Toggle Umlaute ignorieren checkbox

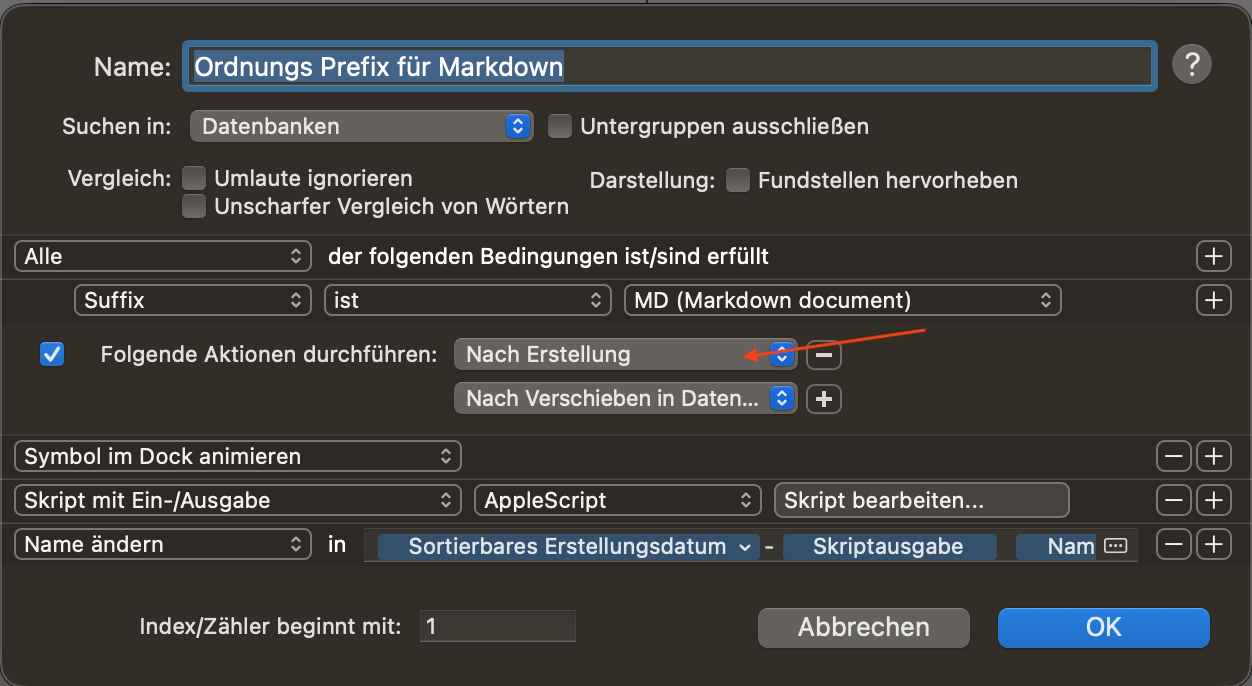coord(195,179)
